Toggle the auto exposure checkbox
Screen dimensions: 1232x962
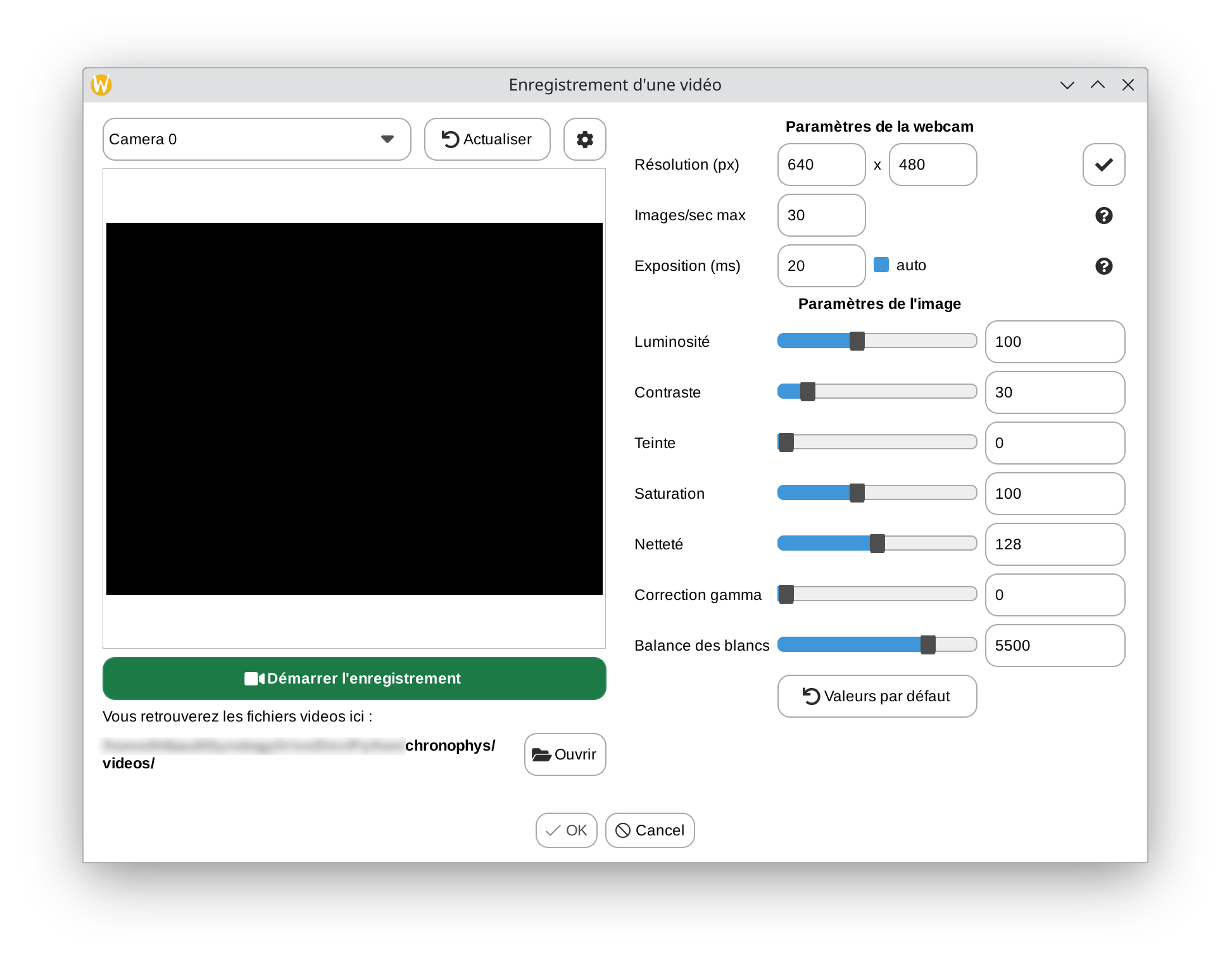[x=881, y=265]
